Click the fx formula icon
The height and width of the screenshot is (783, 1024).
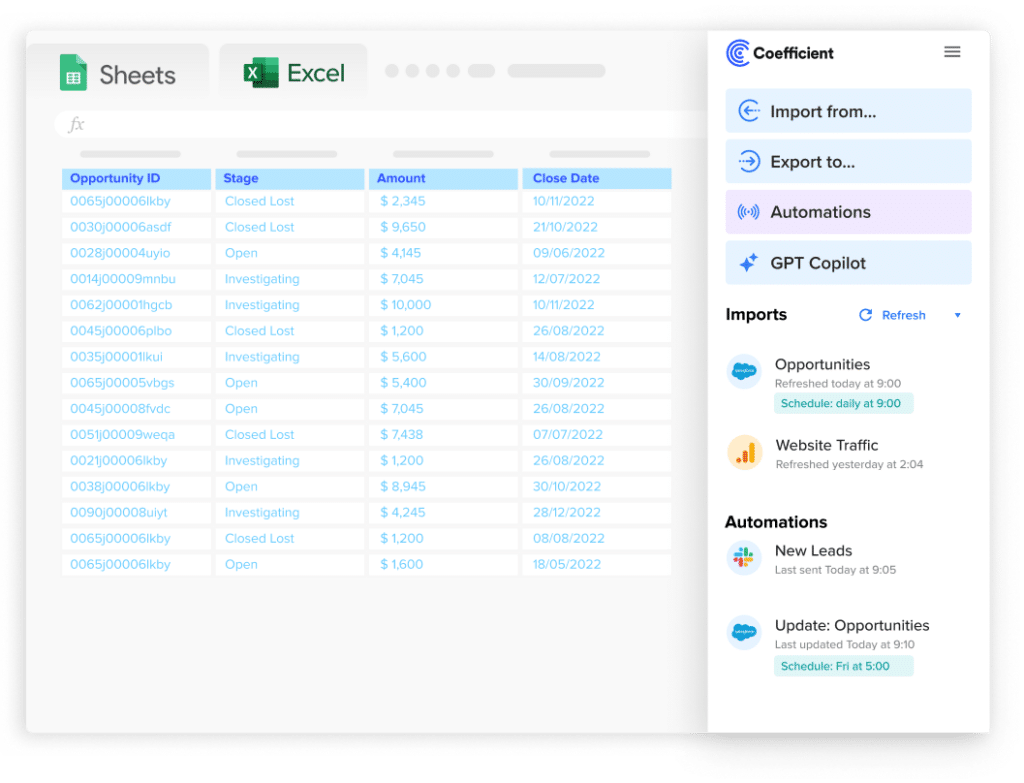(x=76, y=123)
